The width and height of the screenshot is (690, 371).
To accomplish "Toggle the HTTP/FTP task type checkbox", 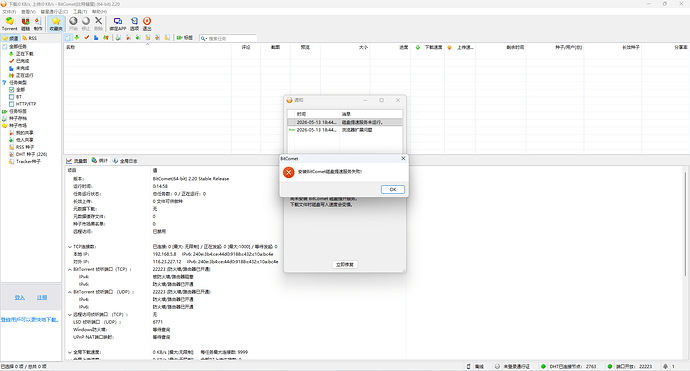I will 11,104.
